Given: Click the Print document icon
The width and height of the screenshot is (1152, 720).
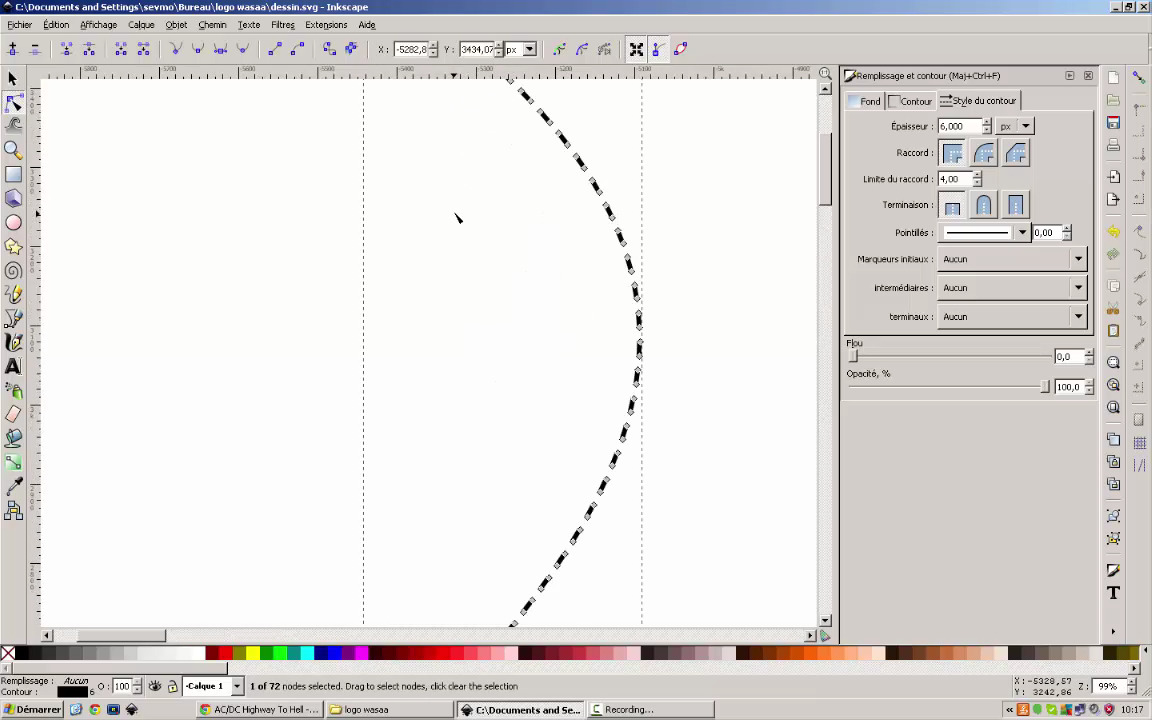Looking at the screenshot, I should coord(1113,145).
